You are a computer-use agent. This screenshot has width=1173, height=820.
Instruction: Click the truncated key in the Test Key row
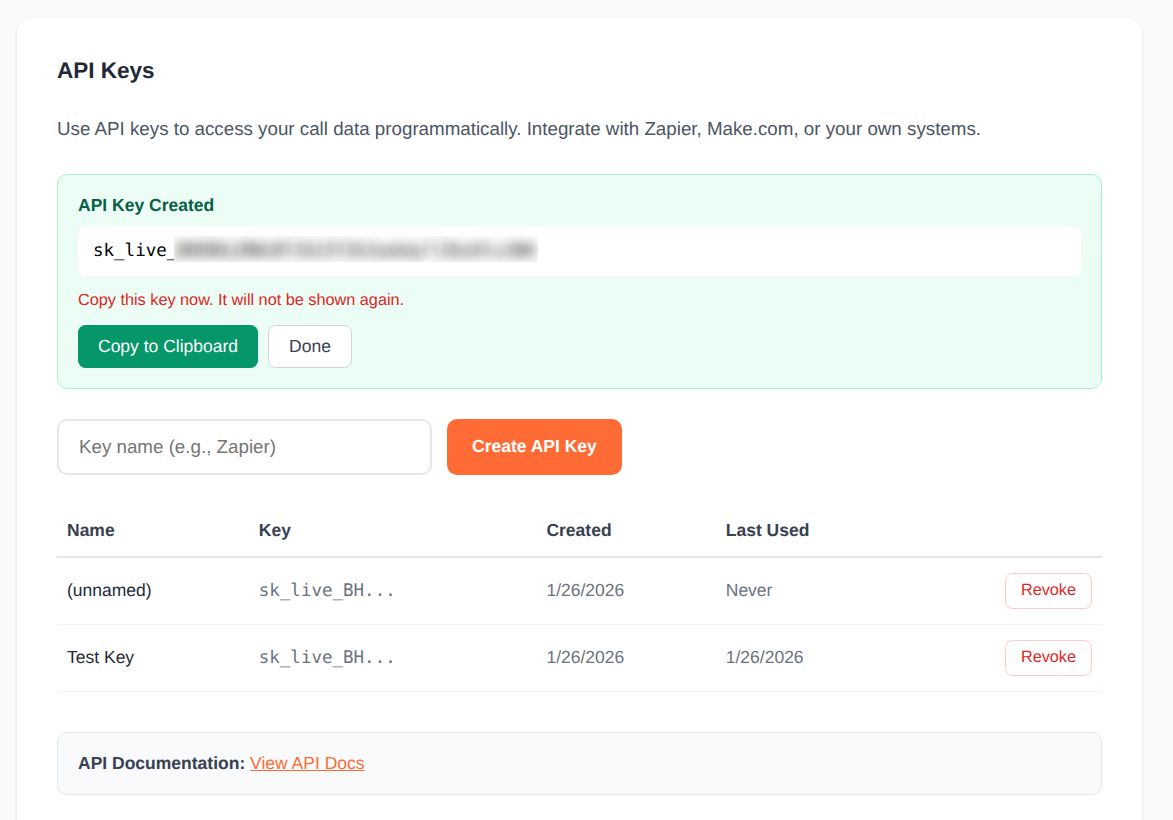(x=326, y=657)
